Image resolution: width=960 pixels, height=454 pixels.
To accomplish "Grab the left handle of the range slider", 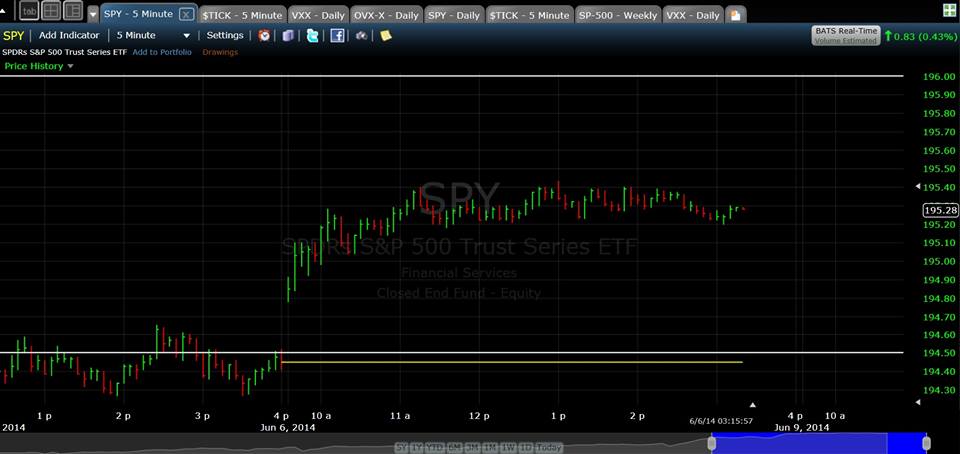I will [x=711, y=442].
